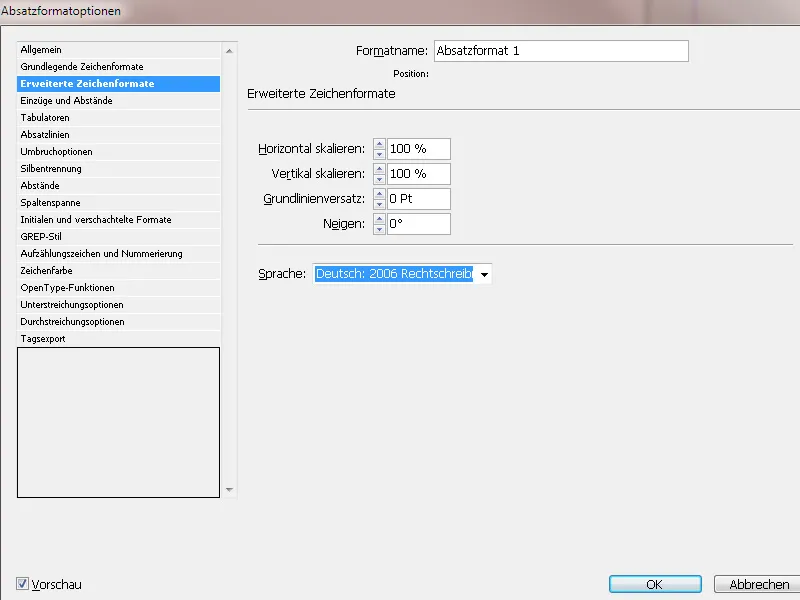Increase Vertikal skalieren with up arrow
The image size is (800, 600).
click(379, 169)
